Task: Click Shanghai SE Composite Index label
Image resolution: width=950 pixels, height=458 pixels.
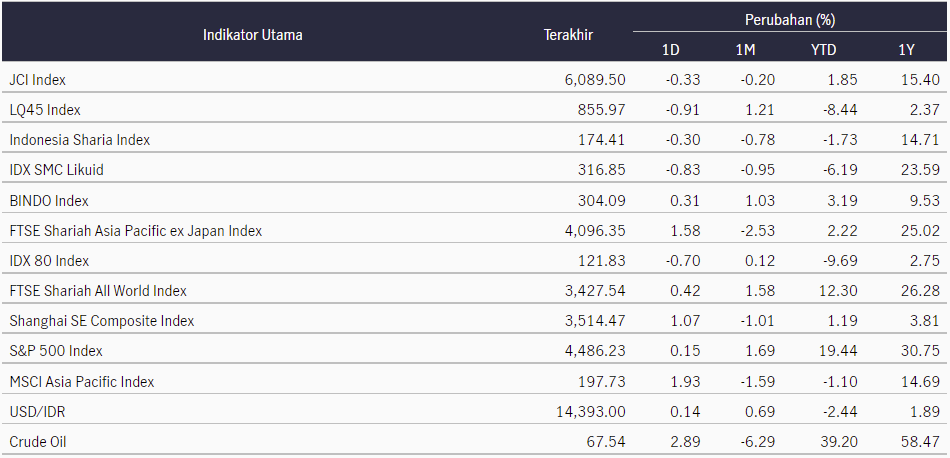Action: [102, 321]
